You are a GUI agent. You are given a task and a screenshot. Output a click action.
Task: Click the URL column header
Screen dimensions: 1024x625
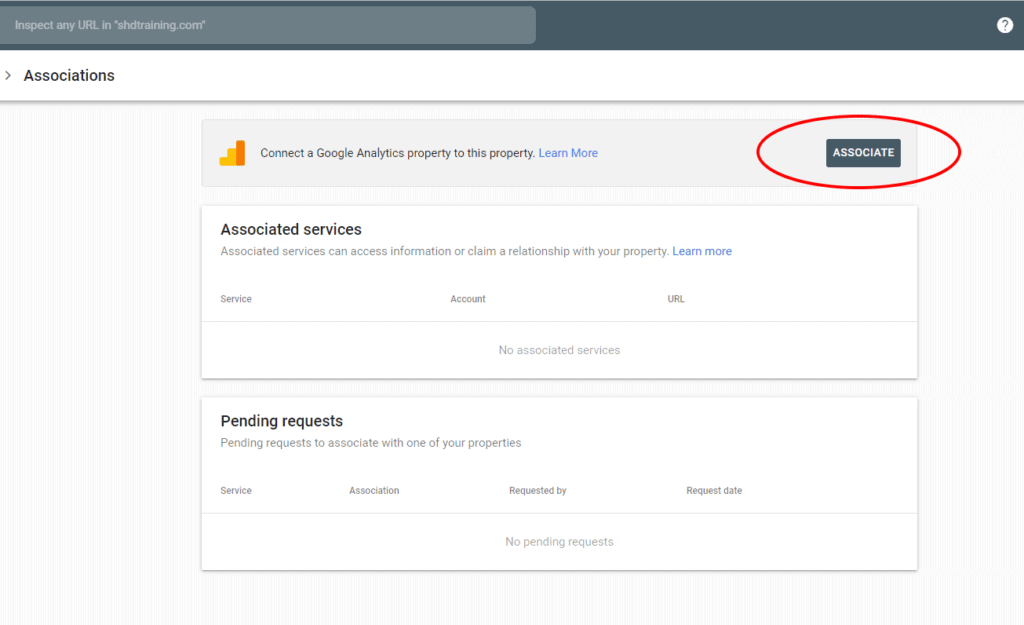[x=676, y=299]
